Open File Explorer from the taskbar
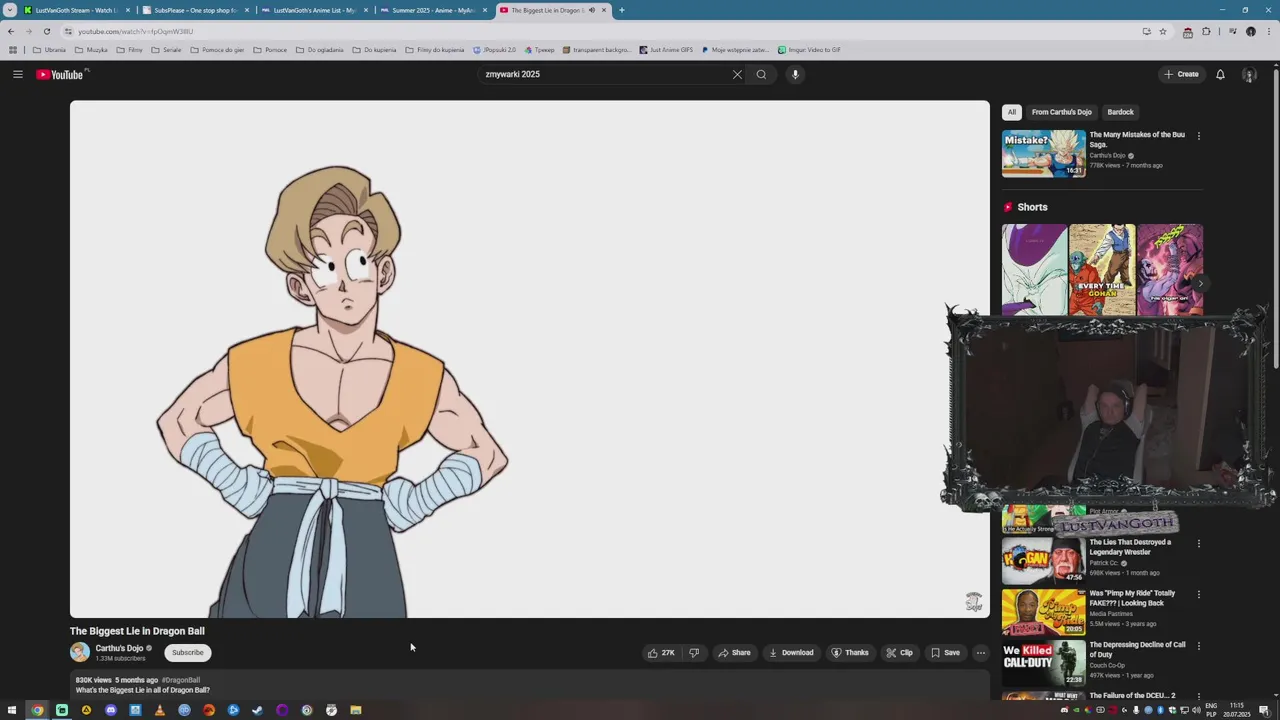The height and width of the screenshot is (720, 1280). [355, 710]
